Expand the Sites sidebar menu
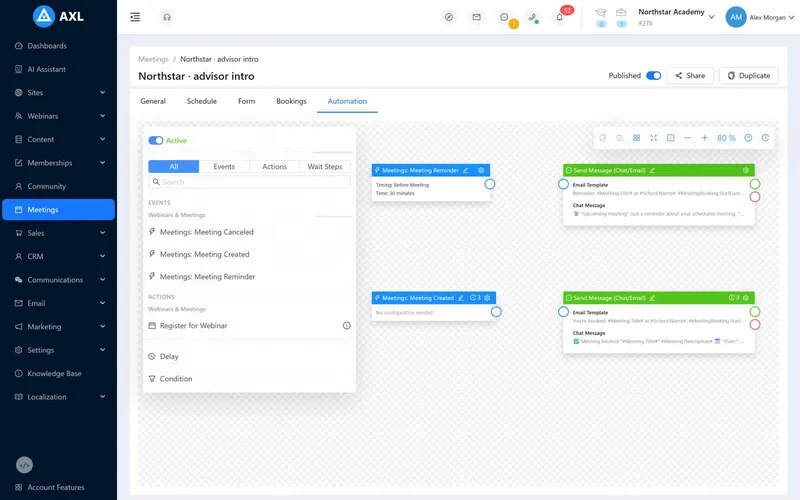 (59, 92)
